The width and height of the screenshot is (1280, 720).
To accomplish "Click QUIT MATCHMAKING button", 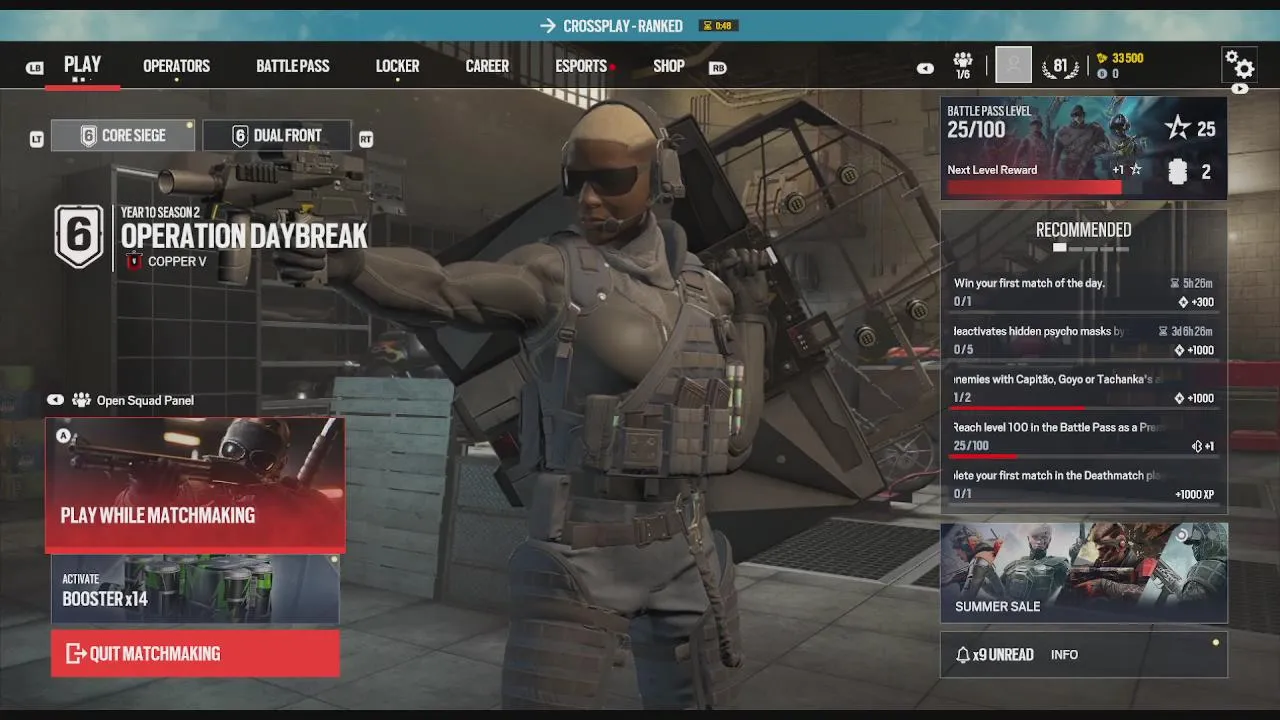I will (x=195, y=653).
